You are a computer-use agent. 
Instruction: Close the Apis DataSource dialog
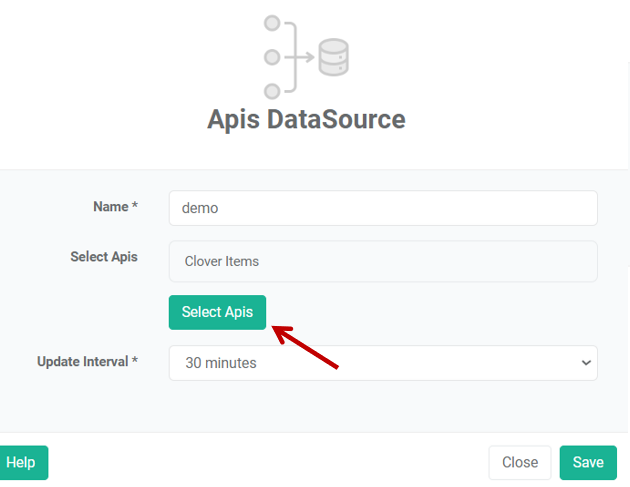[520, 462]
